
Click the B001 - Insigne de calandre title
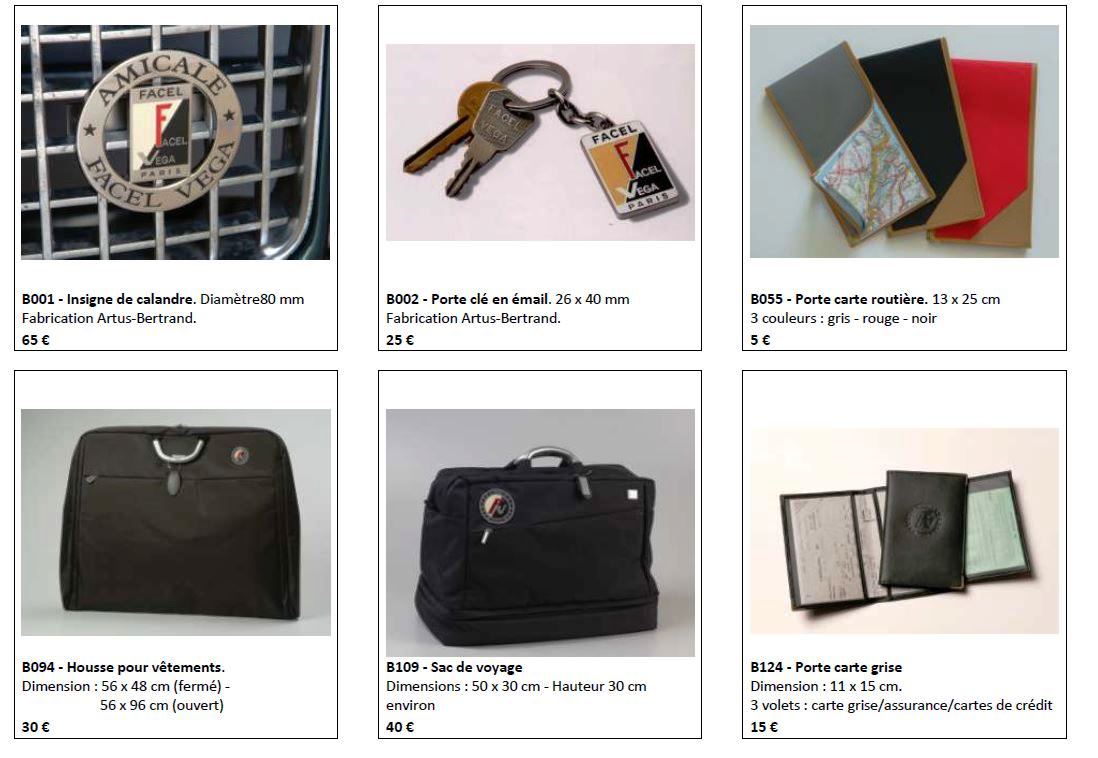109,299
